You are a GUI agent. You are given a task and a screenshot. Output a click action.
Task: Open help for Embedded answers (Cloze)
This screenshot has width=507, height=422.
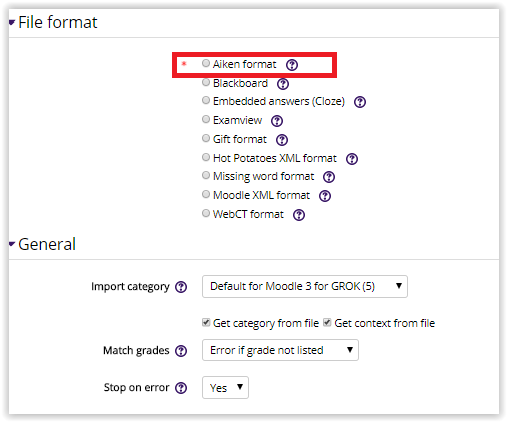pyautogui.click(x=360, y=102)
